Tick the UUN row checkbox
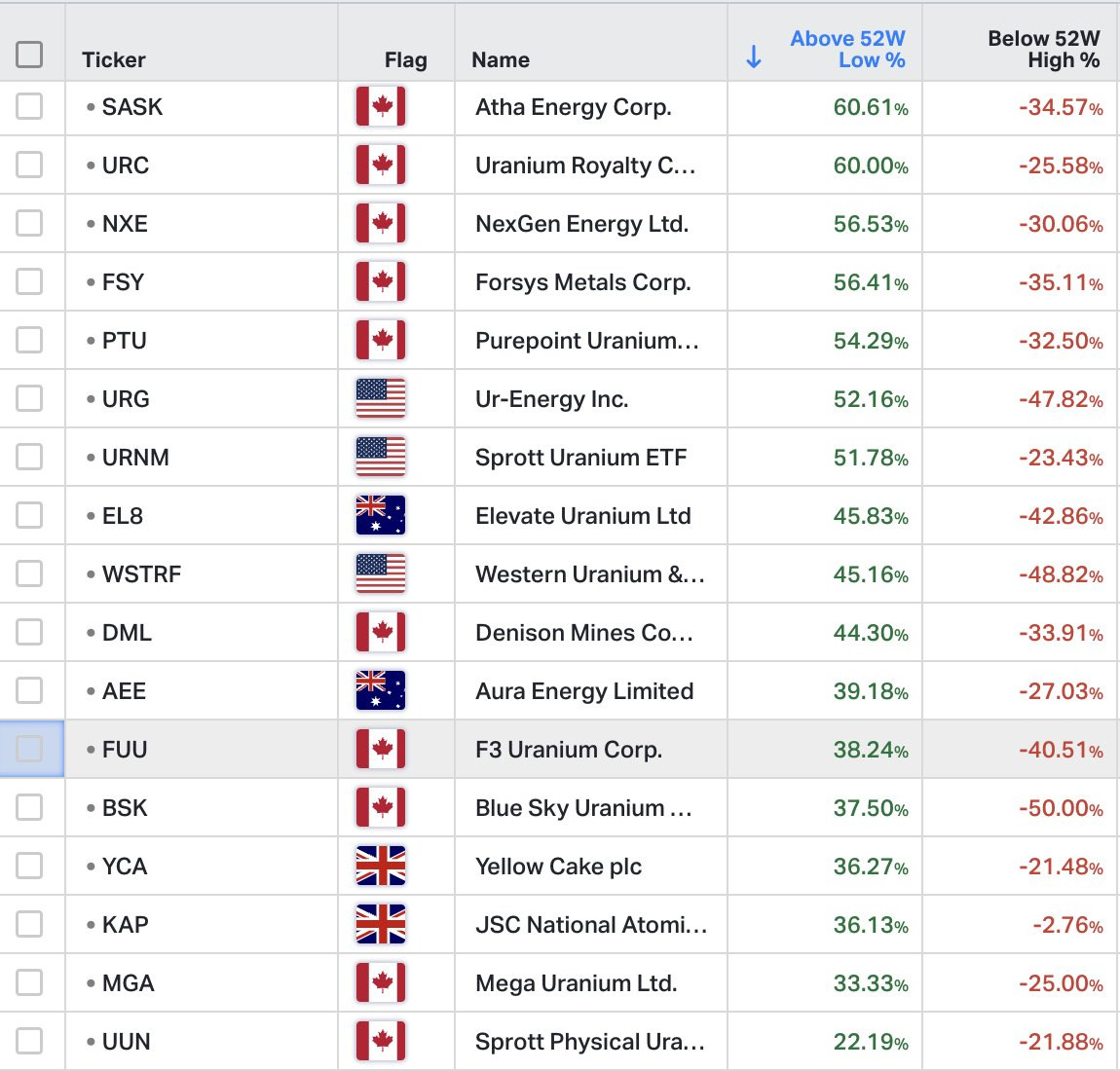The height and width of the screenshot is (1071, 1120). tap(29, 1041)
